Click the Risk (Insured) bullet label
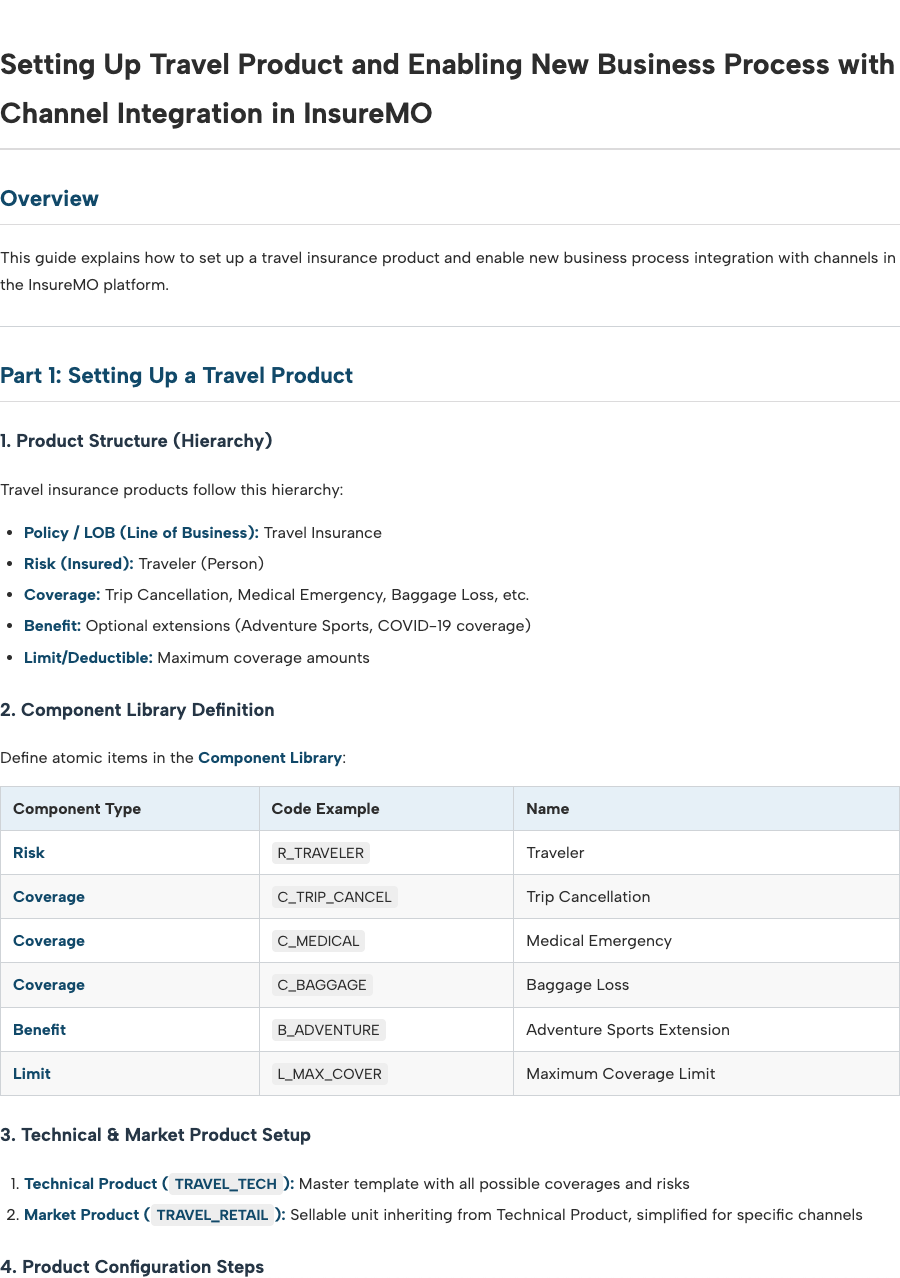Screen dimensions: 900x1278 [x=79, y=563]
